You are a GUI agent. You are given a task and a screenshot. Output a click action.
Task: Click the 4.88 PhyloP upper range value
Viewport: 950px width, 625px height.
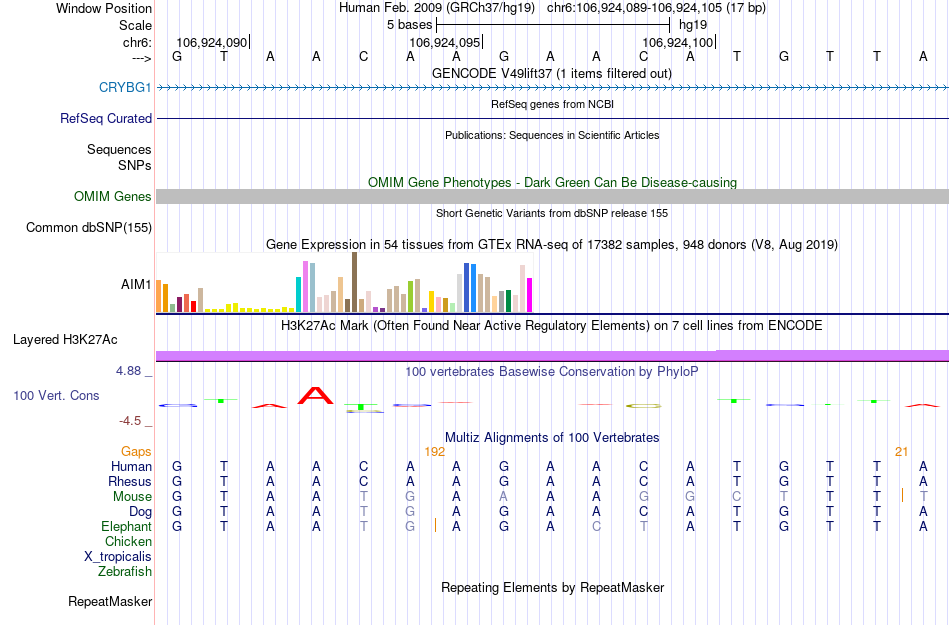click(128, 371)
